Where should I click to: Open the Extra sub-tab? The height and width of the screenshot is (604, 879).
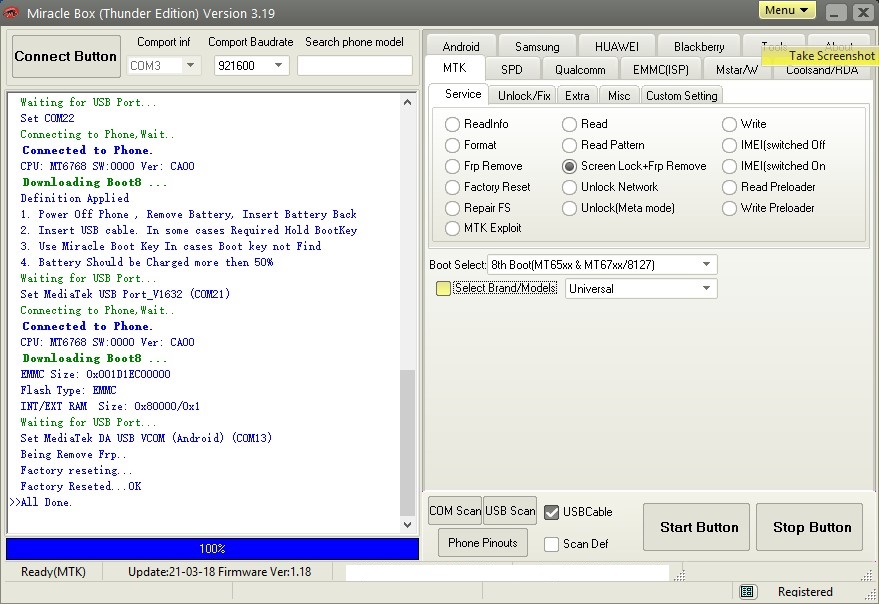[577, 96]
